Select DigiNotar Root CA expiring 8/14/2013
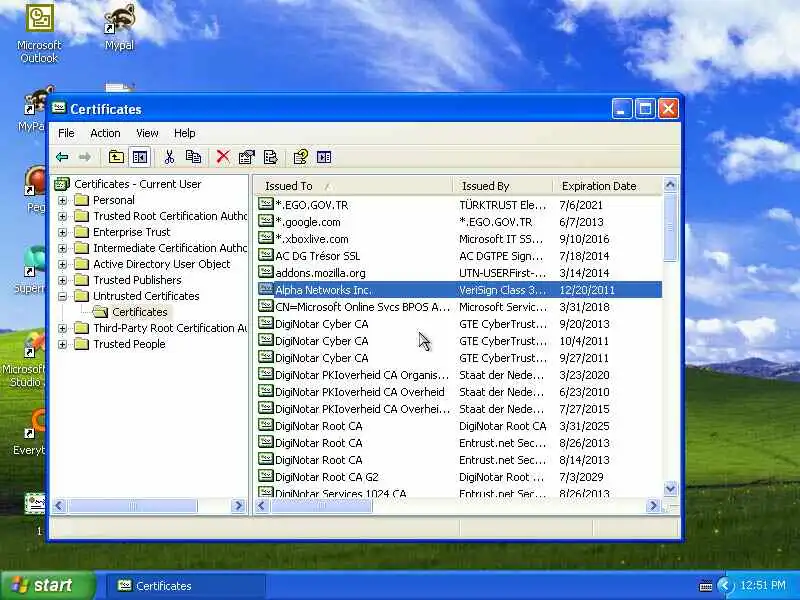This screenshot has height=600, width=800. 459,460
